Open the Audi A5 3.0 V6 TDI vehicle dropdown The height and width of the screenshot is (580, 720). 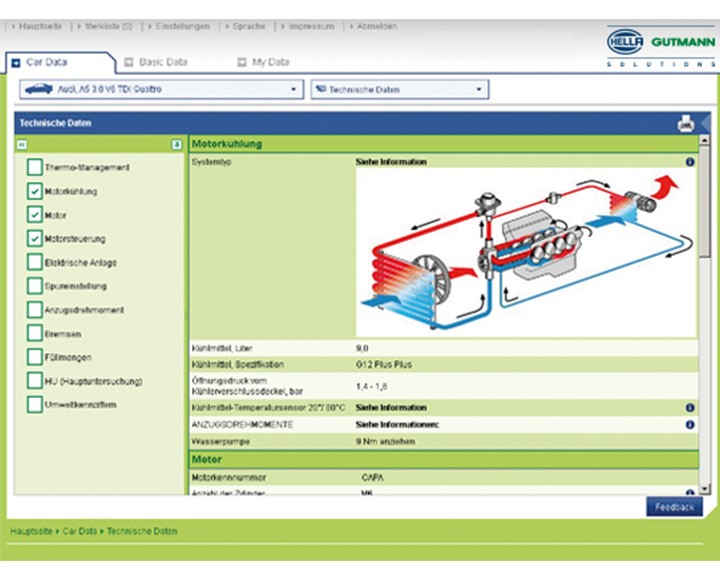pos(160,90)
